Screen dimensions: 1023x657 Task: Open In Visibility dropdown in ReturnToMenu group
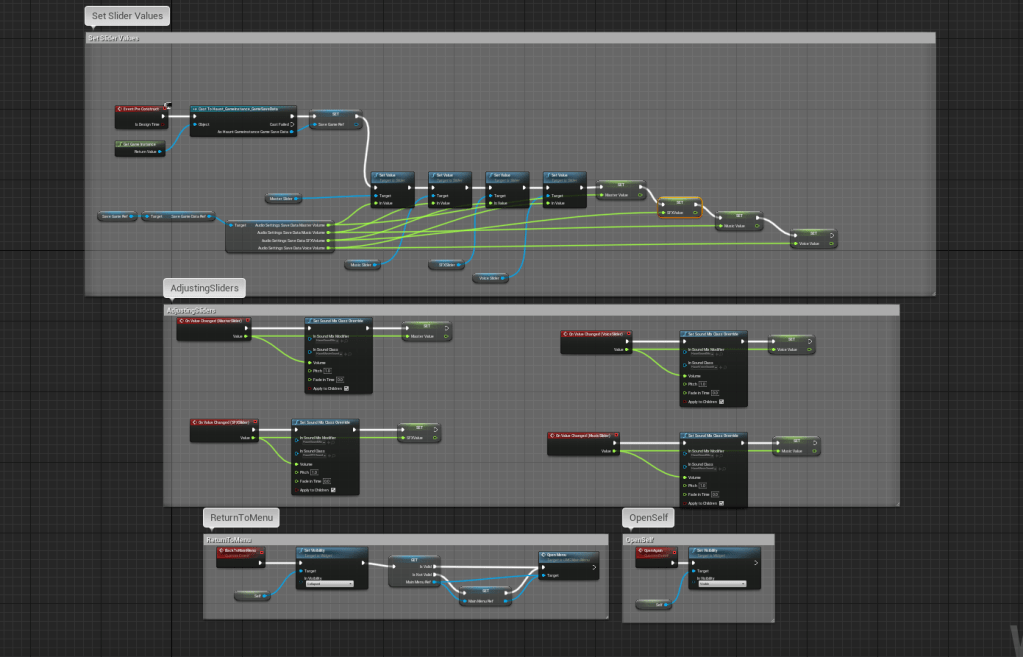[329, 583]
